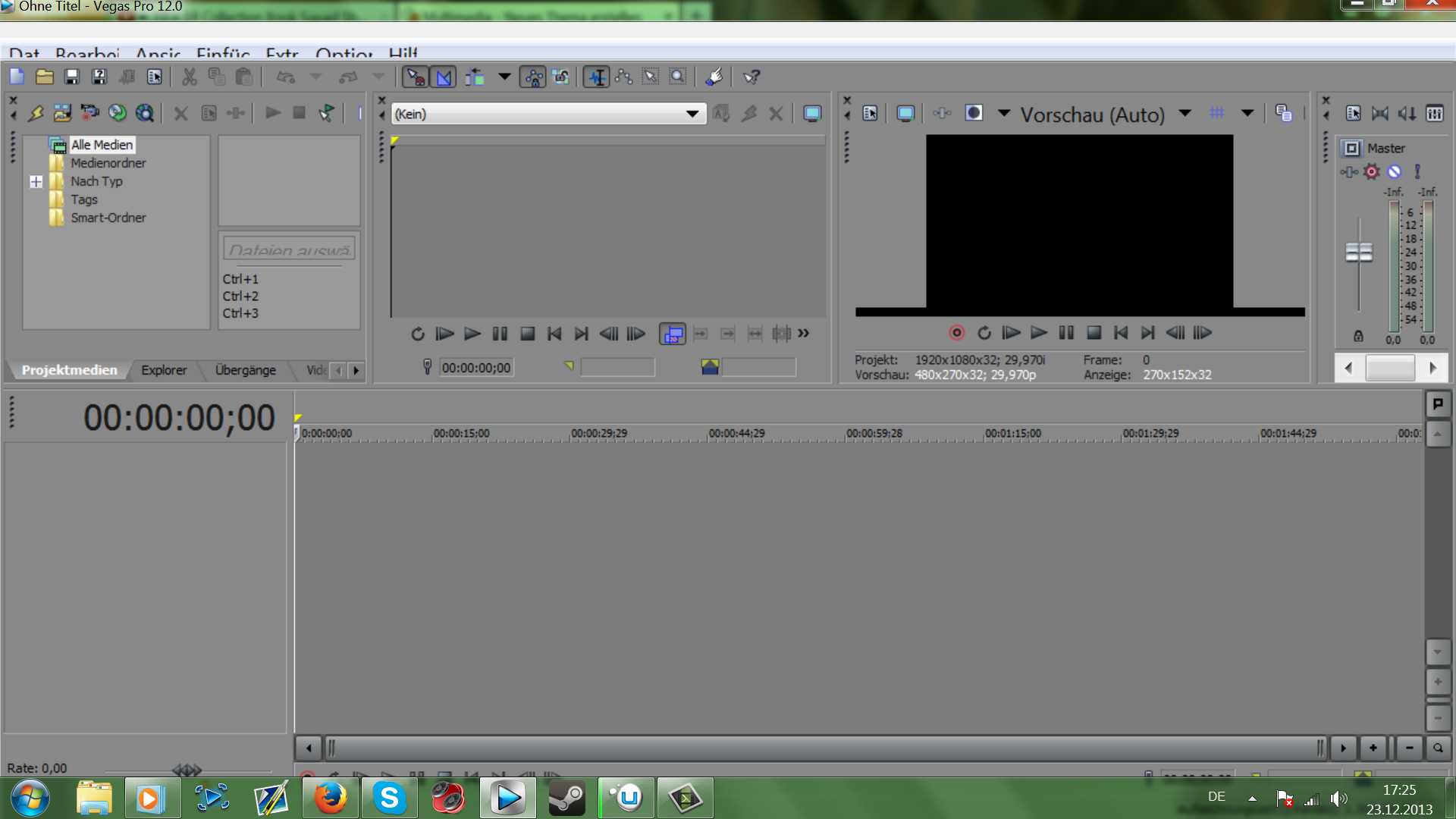
Task: Open the (Kein) preset dropdown
Action: point(692,114)
